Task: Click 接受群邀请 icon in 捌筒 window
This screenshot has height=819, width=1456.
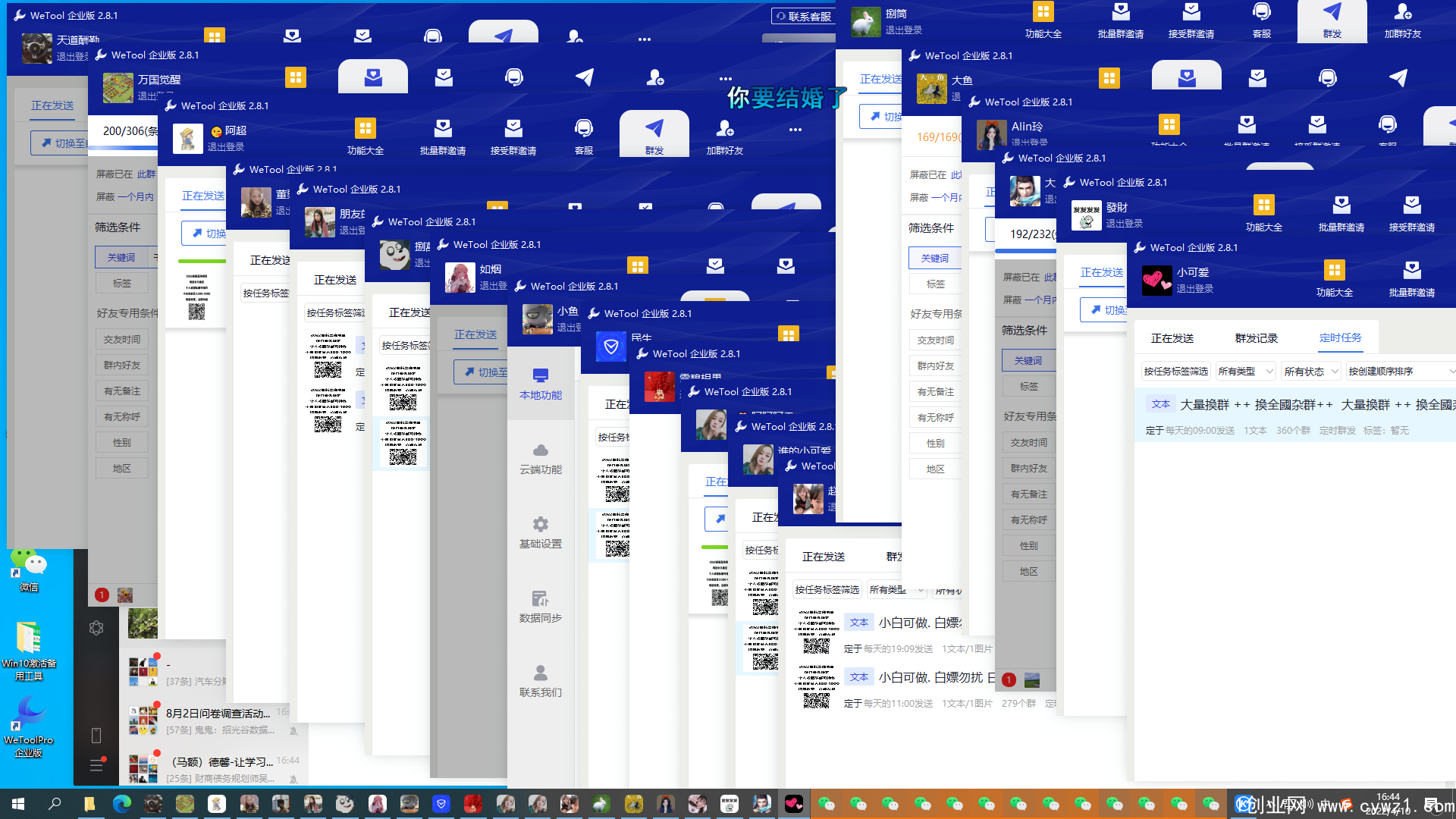Action: point(1191,20)
